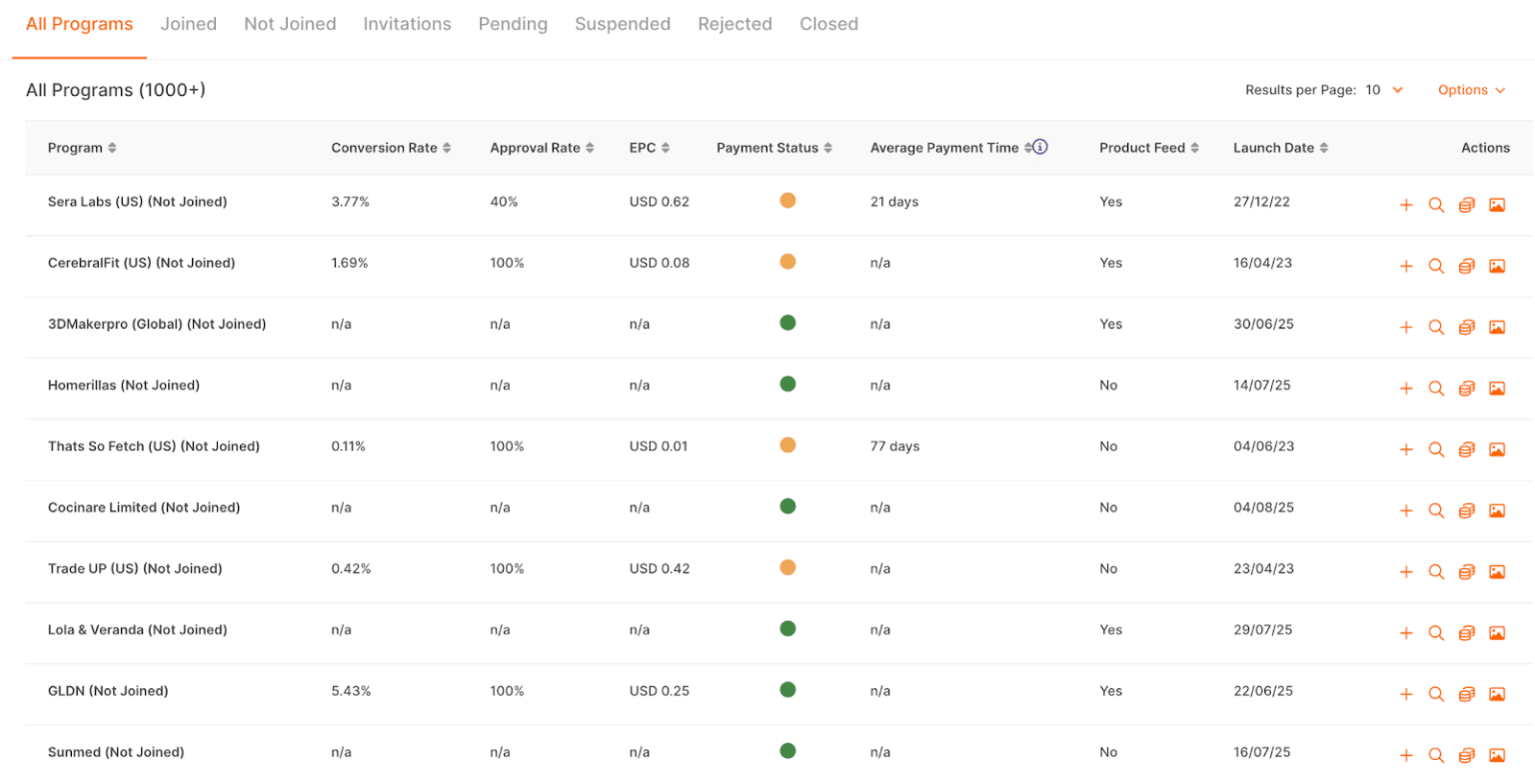Open the Invitations tab
The width and height of the screenshot is (1535, 784).
pyautogui.click(x=407, y=24)
